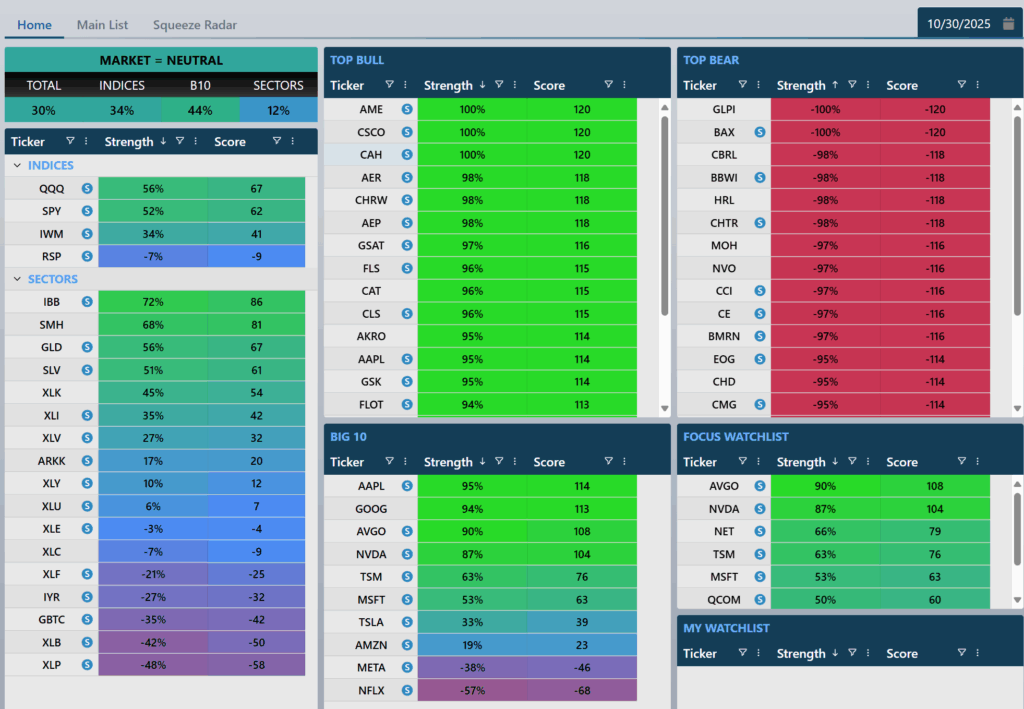The height and width of the screenshot is (709, 1024).
Task: Click the S badge next to NFLX
Action: point(407,690)
